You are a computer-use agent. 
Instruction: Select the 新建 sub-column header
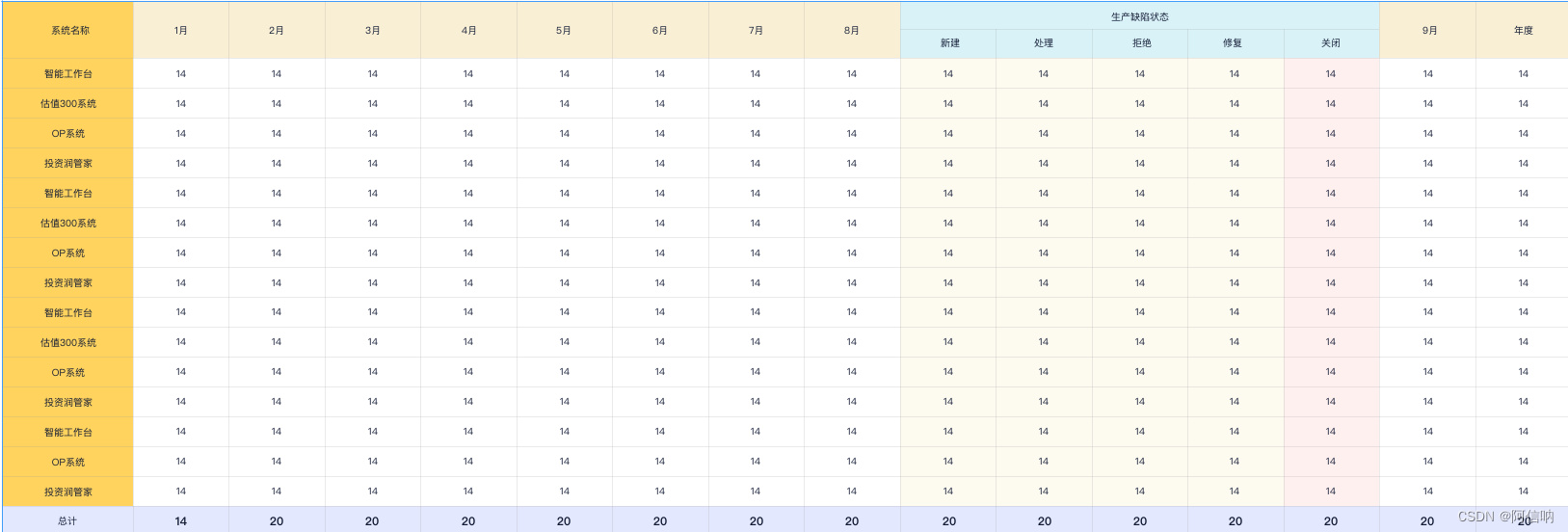949,43
